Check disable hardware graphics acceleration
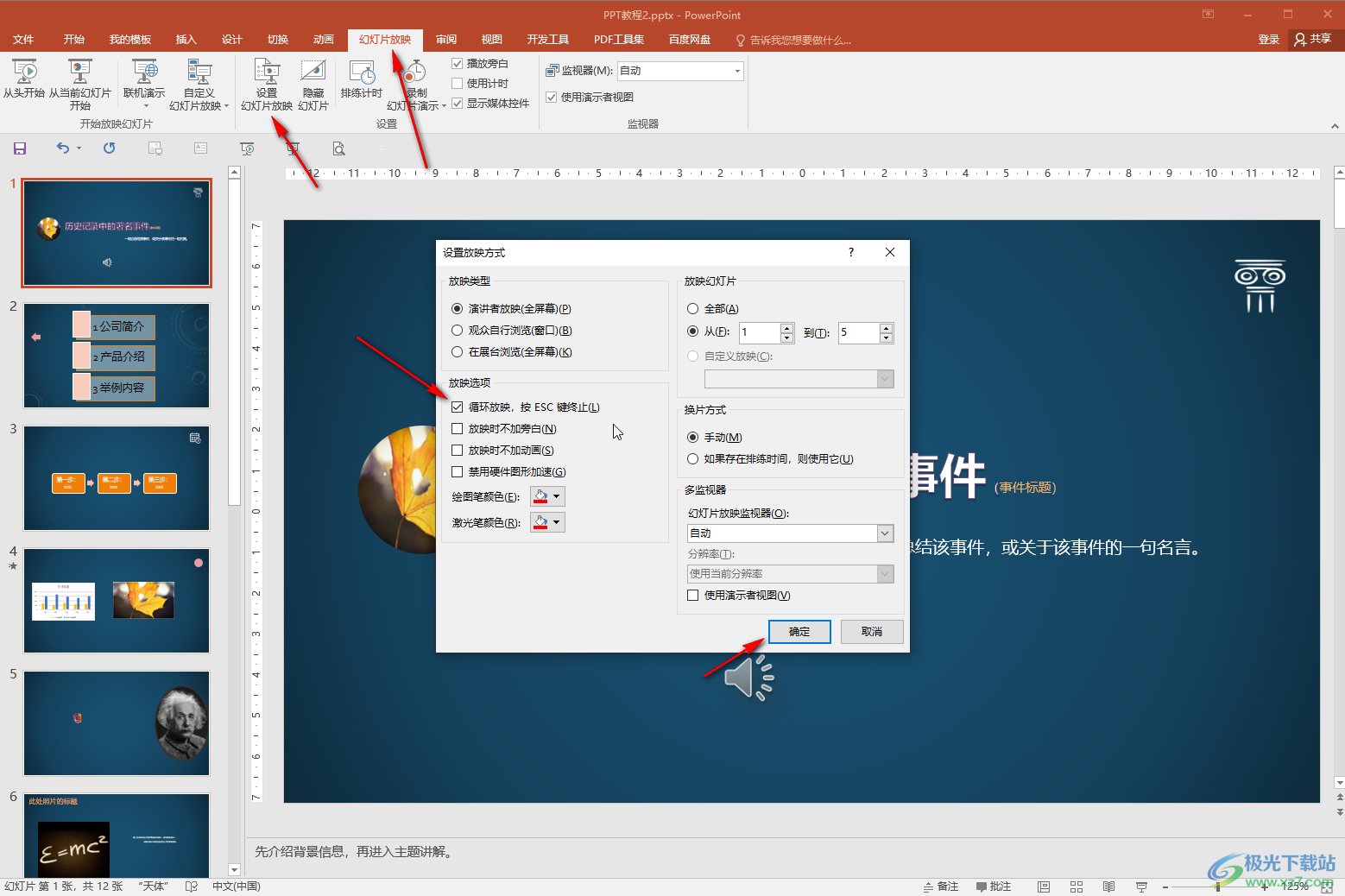Image resolution: width=1345 pixels, height=896 pixels. point(458,472)
